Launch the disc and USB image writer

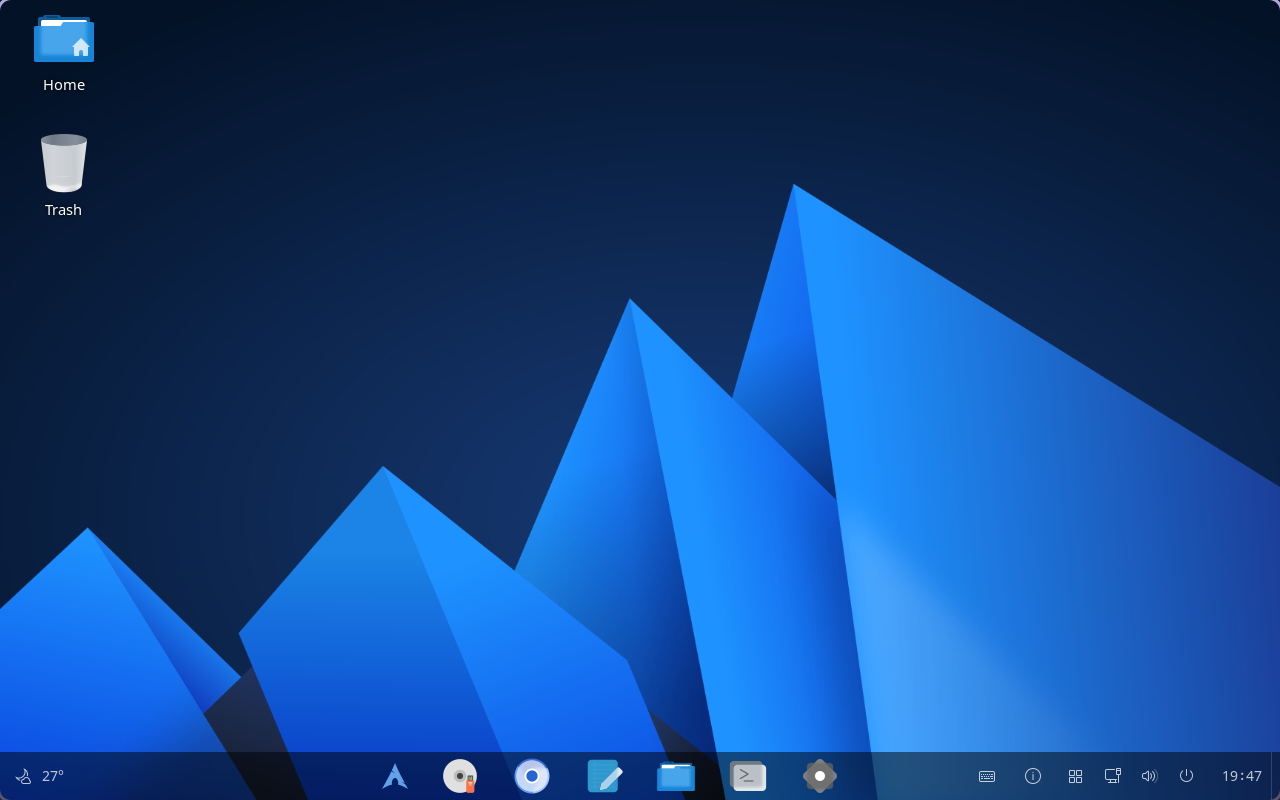pos(460,776)
